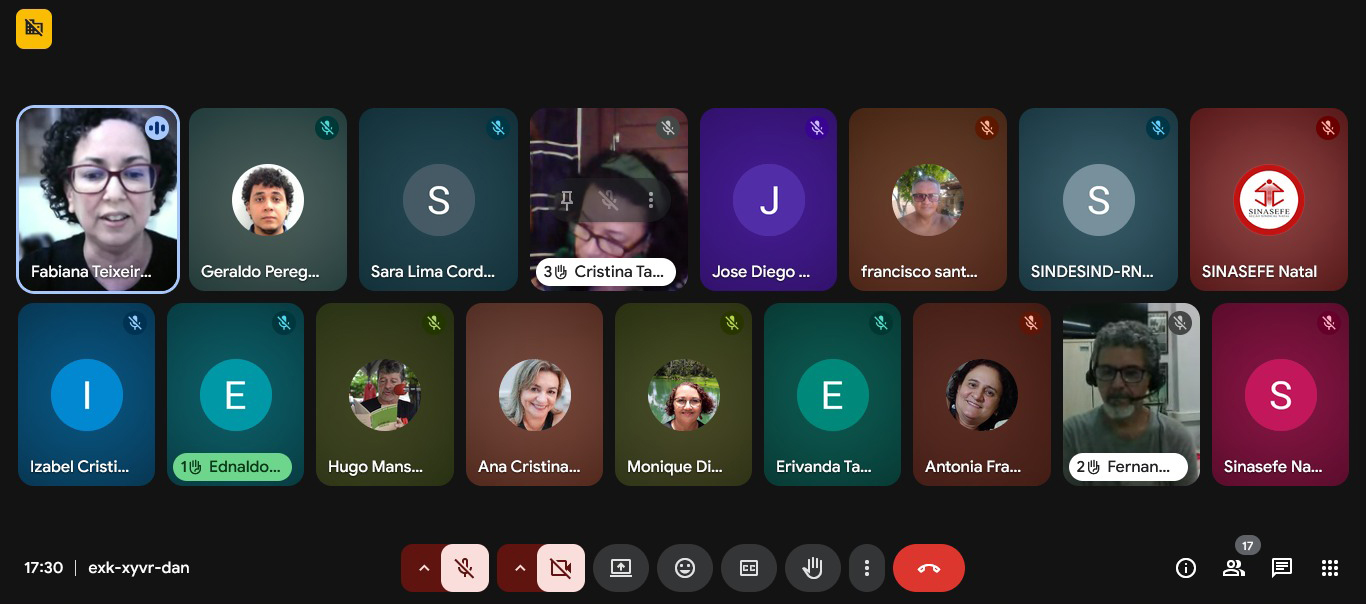Click the muted mic icon on Sara's tile
This screenshot has width=1366, height=604.
[498, 128]
